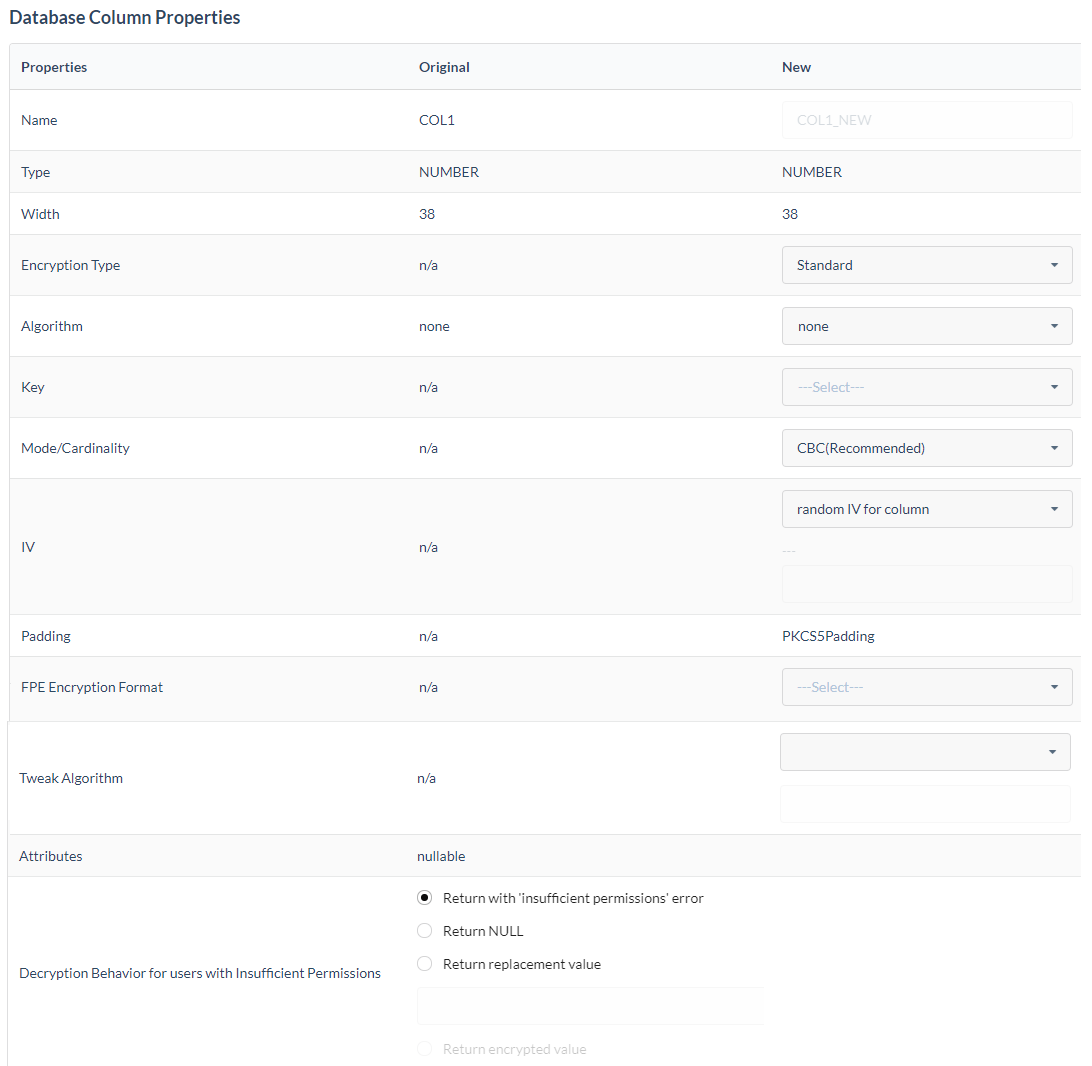Expand the Algorithm dropdown showing none
The width and height of the screenshot is (1092, 1066).
(x=926, y=326)
